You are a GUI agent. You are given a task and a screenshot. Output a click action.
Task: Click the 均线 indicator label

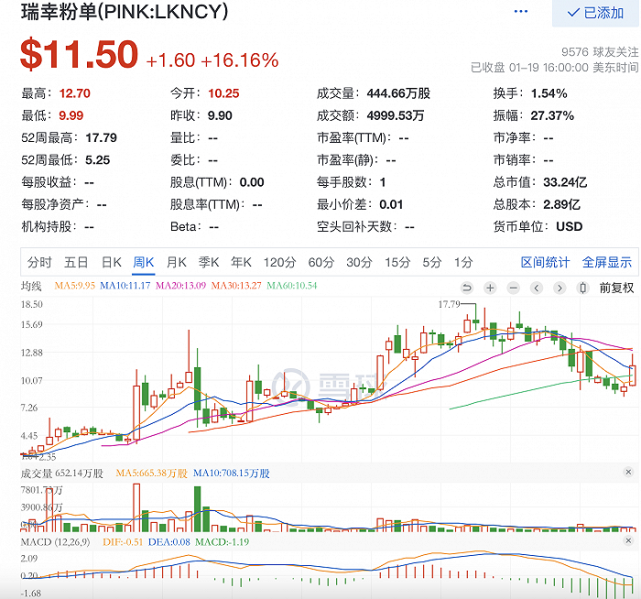tap(31, 286)
